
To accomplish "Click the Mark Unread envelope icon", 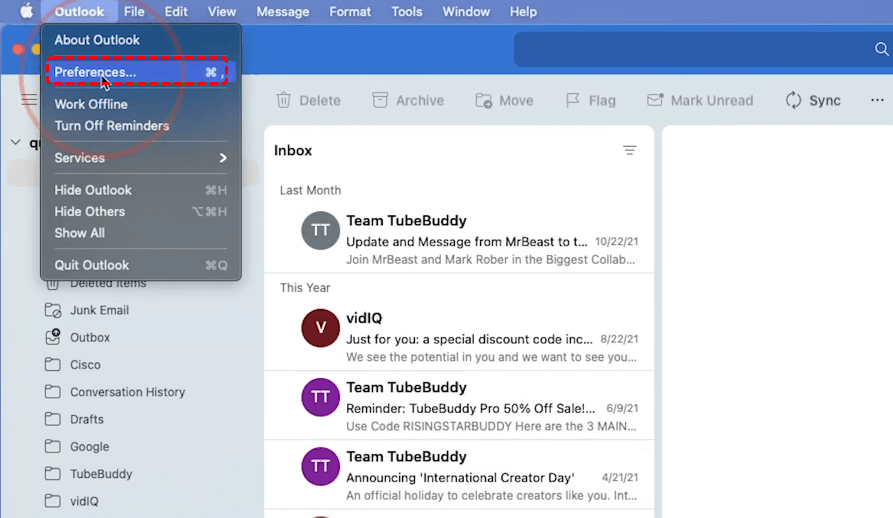I will 655,100.
